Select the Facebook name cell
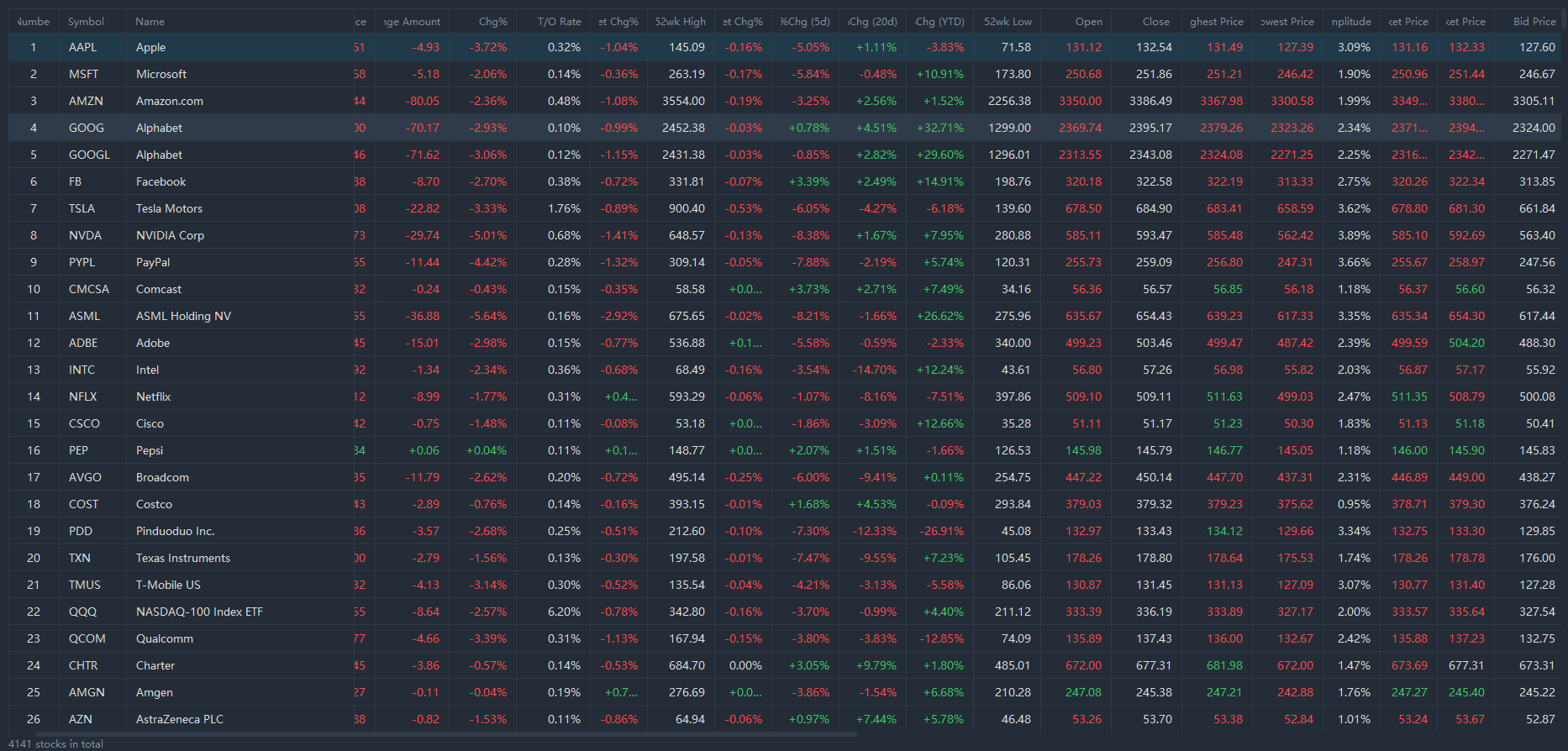This screenshot has height=751, width=1568. click(x=160, y=181)
